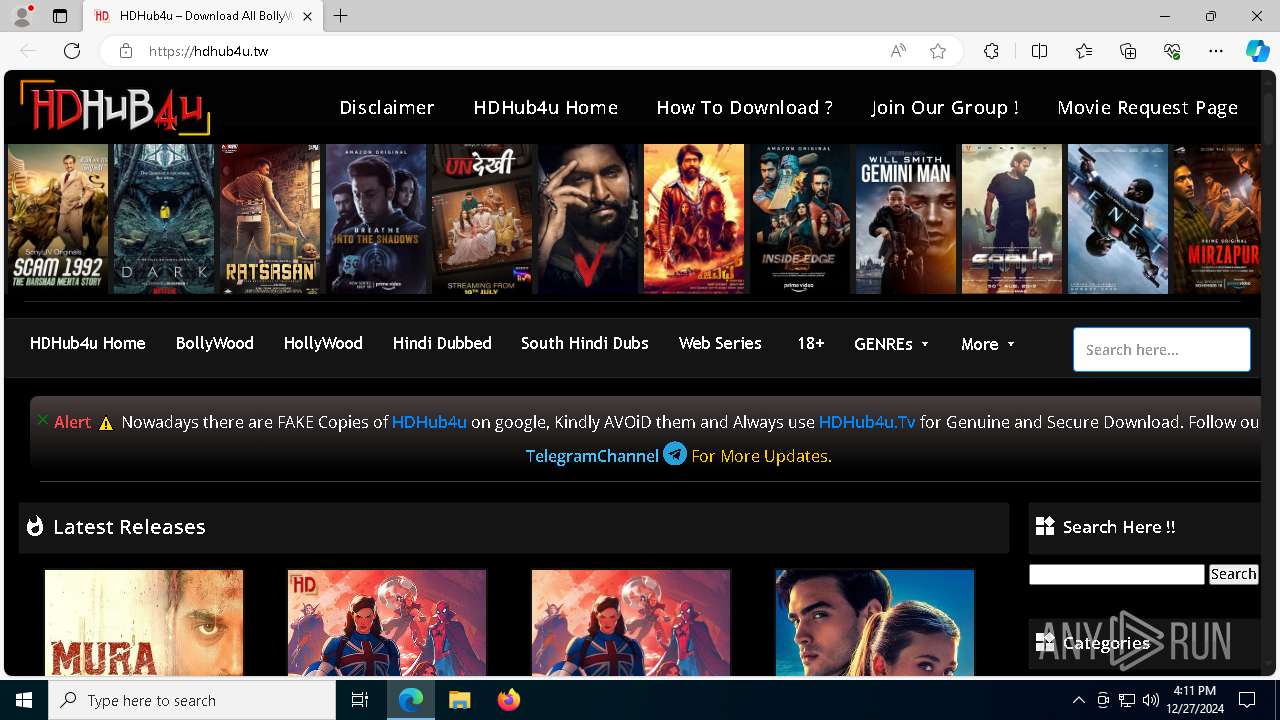The width and height of the screenshot is (1280, 720).
Task: Open the Mura movie thumbnail
Action: coord(144,623)
